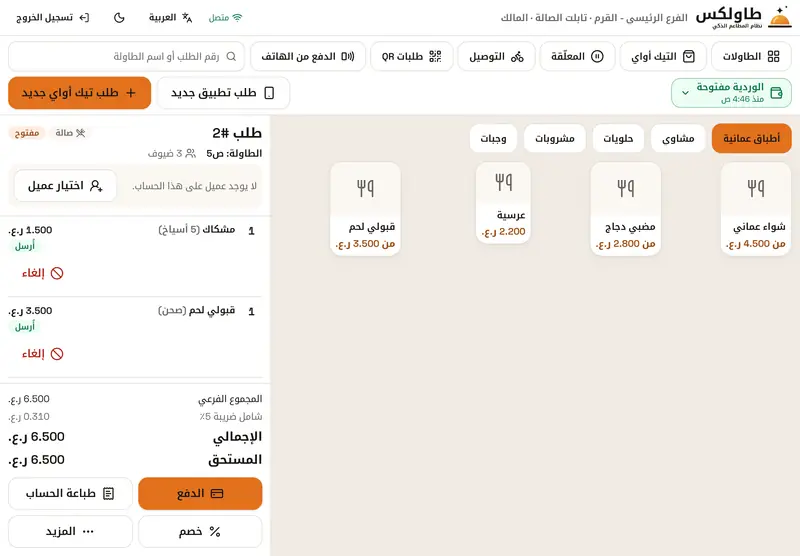Image resolution: width=800 pixels, height=556 pixels.
Task: Open الدفع من الهاتف tab
Action: pos(308,56)
